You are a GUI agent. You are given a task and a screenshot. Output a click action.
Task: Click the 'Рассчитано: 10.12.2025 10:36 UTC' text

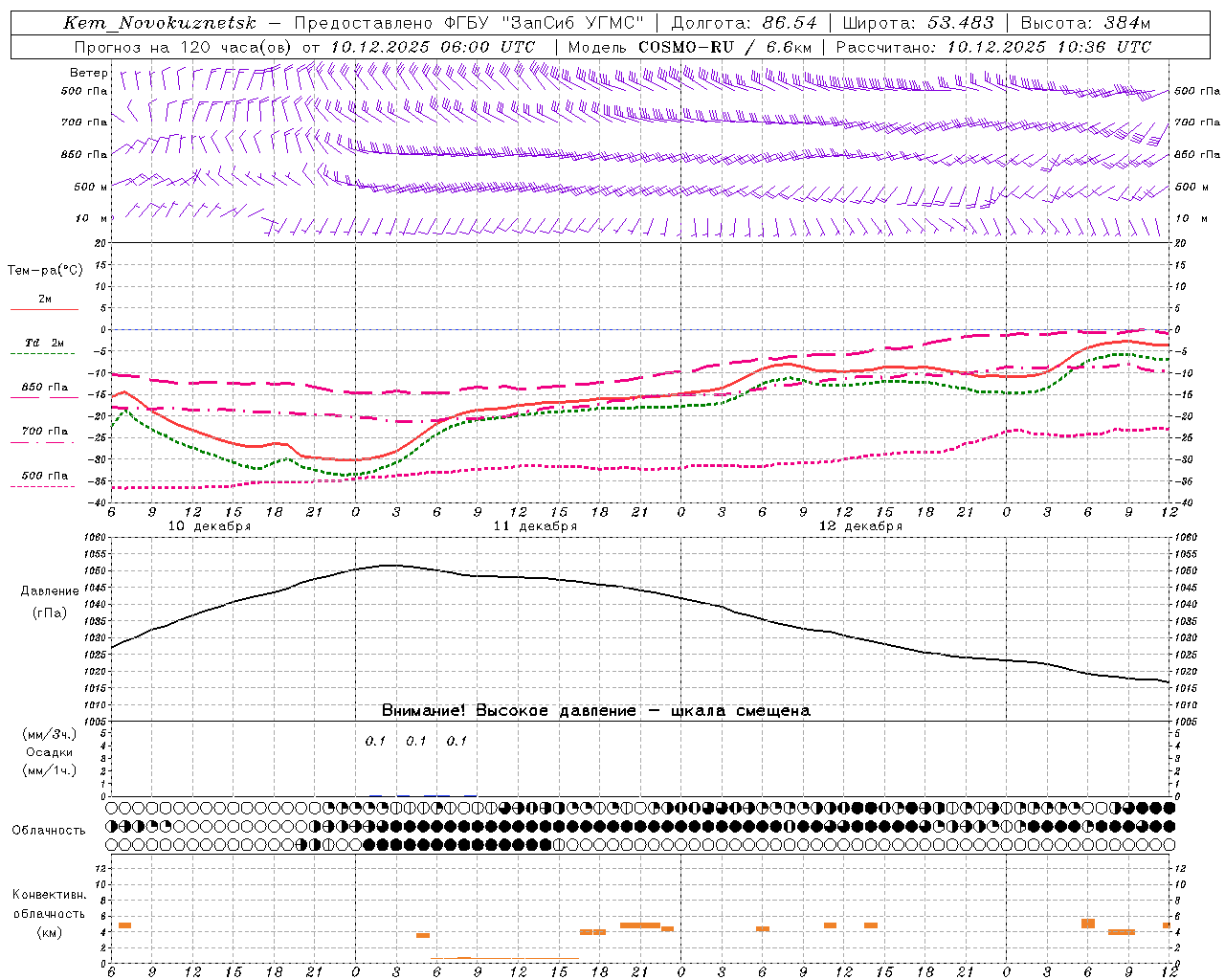click(x=993, y=47)
